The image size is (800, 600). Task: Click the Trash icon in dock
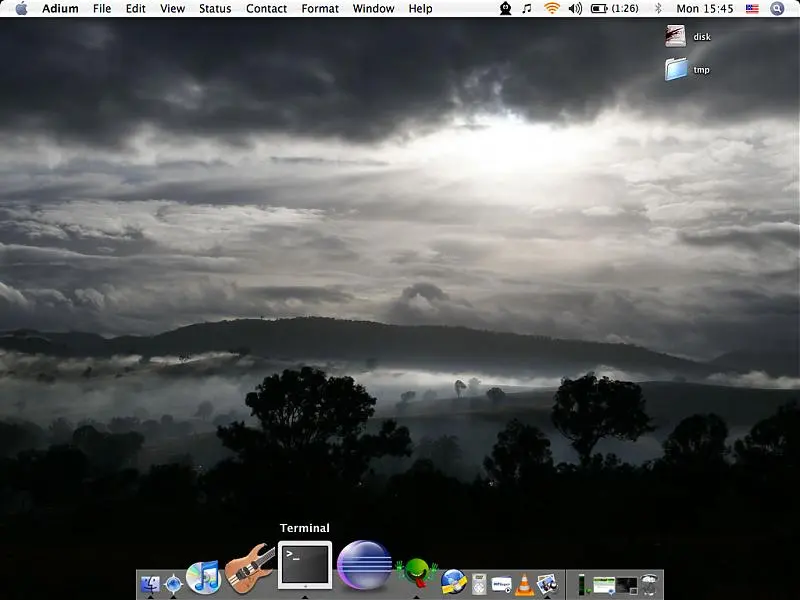pos(650,584)
